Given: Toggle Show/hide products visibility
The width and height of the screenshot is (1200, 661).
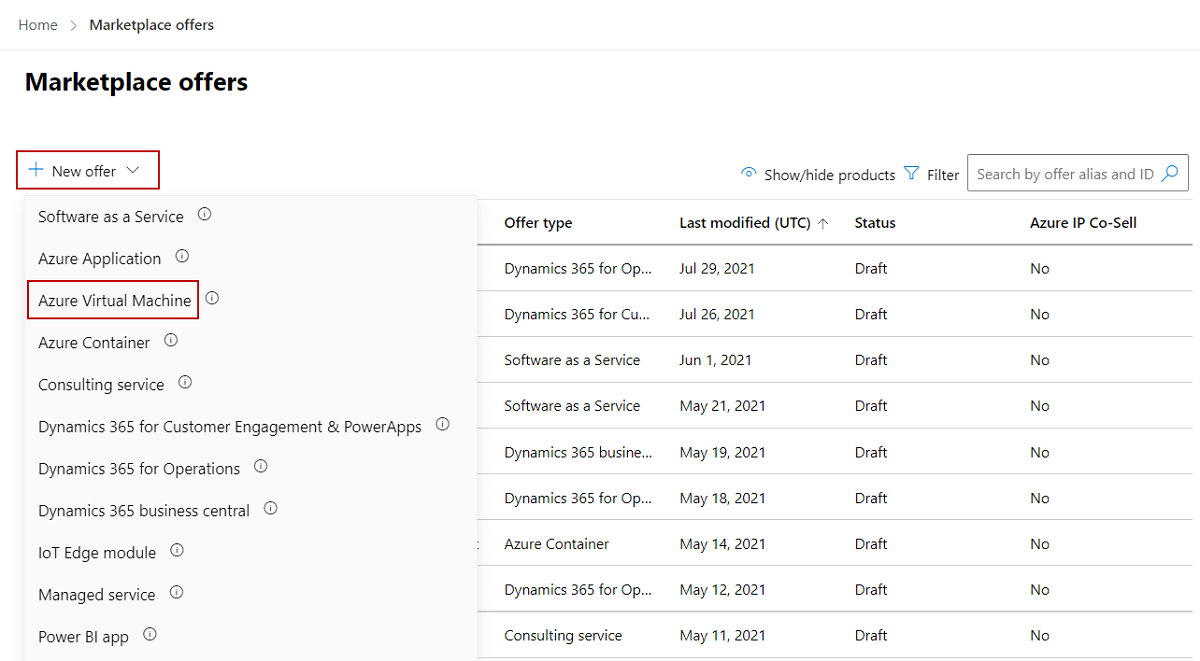Looking at the screenshot, I should click(x=818, y=174).
